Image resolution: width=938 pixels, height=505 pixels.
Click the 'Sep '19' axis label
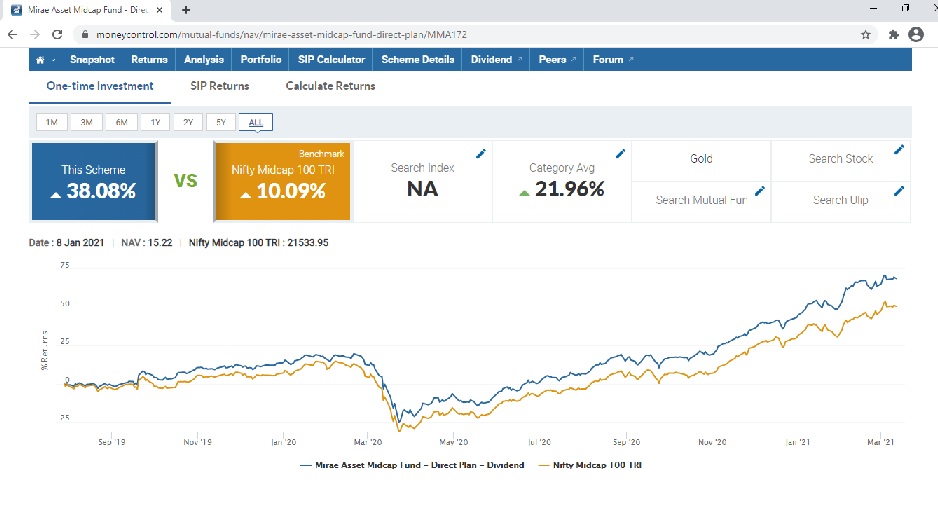click(112, 442)
